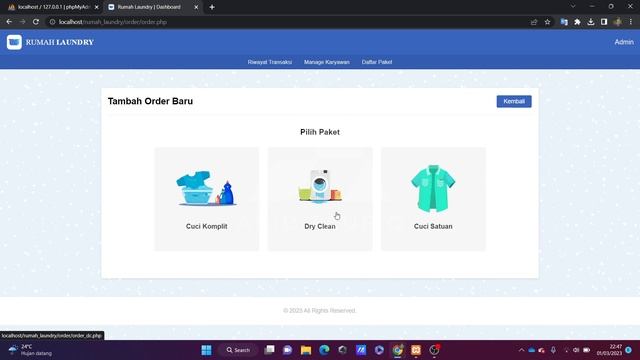
Task: Click the browser address bar
Action: coord(286,22)
